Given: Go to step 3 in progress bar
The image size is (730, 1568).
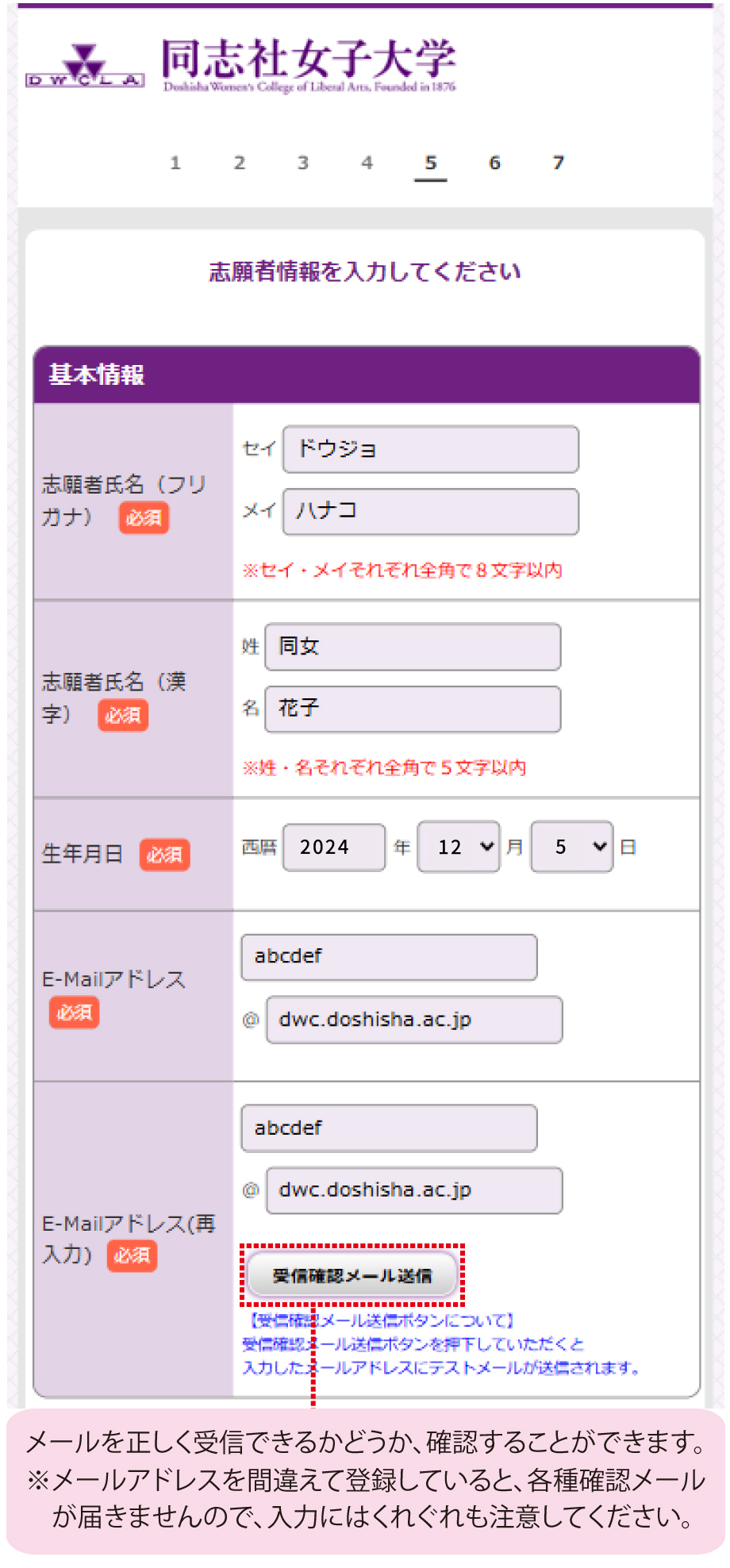Looking at the screenshot, I should [303, 163].
